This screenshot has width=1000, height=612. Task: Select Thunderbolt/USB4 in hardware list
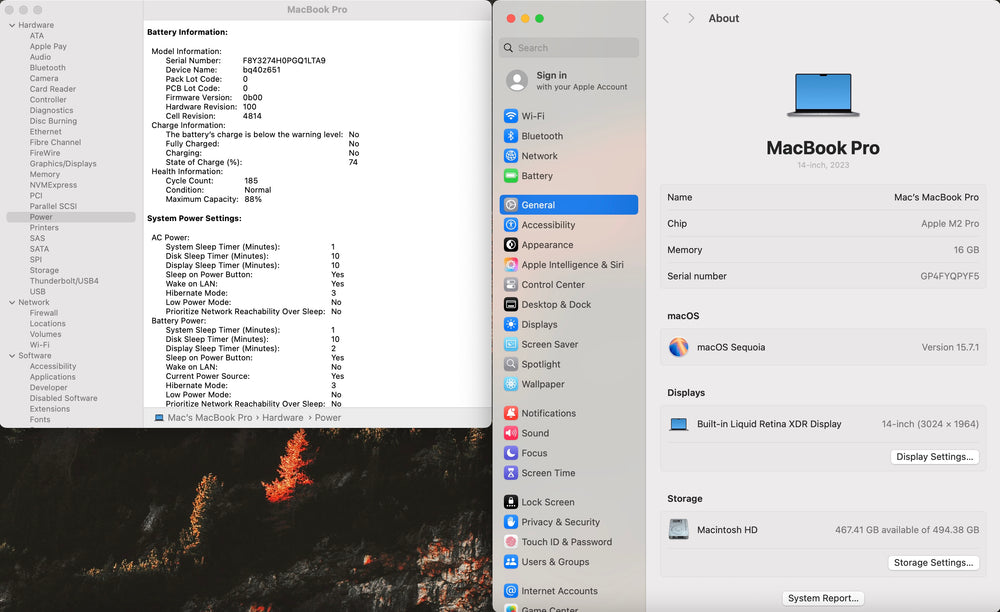(x=64, y=281)
